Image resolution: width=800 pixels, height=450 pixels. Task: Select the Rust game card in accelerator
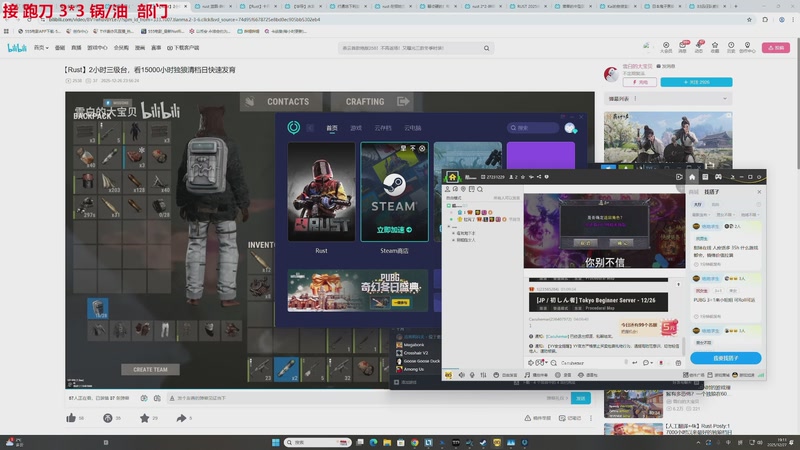coord(321,191)
